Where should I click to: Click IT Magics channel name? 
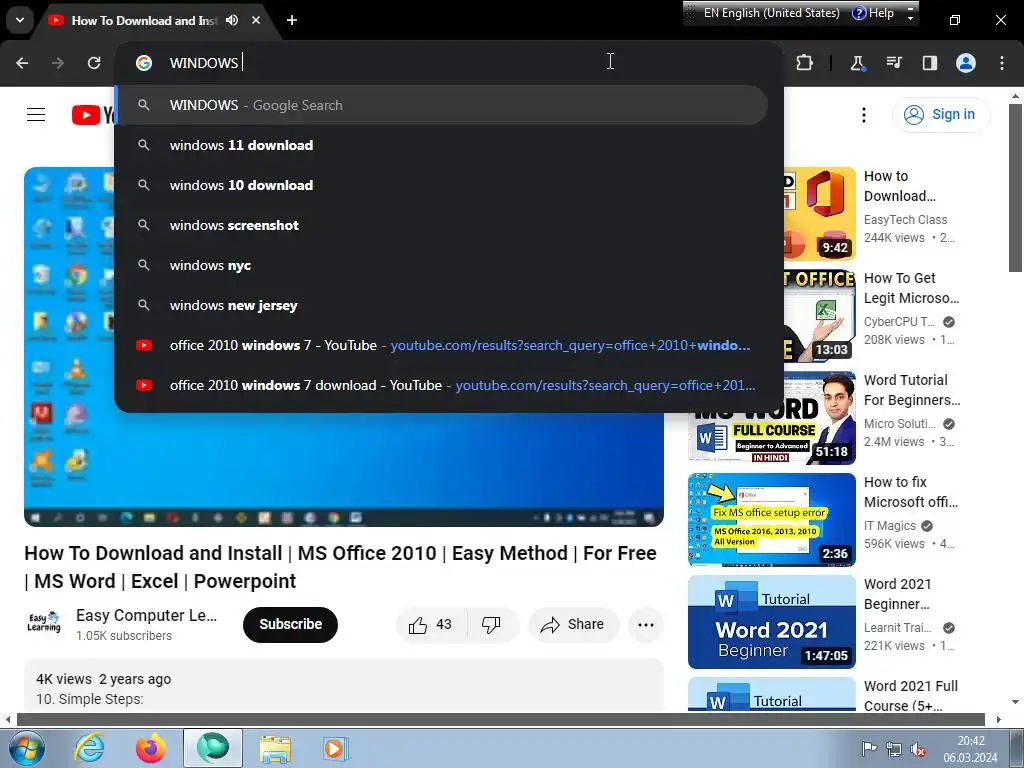889,526
